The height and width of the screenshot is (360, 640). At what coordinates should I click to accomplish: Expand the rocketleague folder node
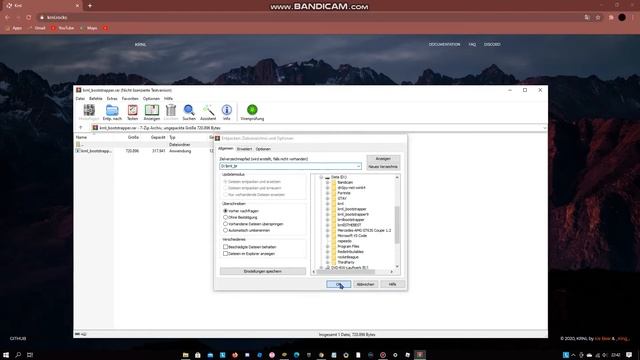[x=327, y=257]
